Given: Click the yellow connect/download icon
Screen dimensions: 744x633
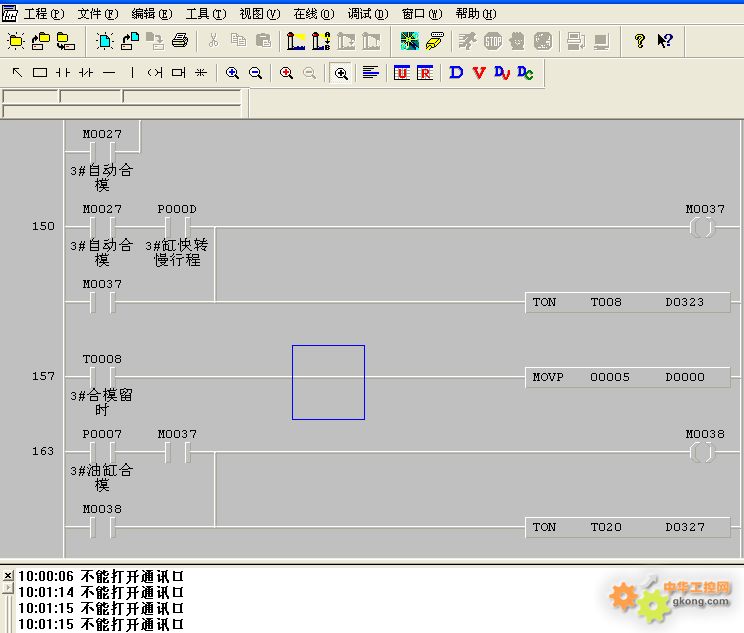Looking at the screenshot, I should pyautogui.click(x=435, y=41).
